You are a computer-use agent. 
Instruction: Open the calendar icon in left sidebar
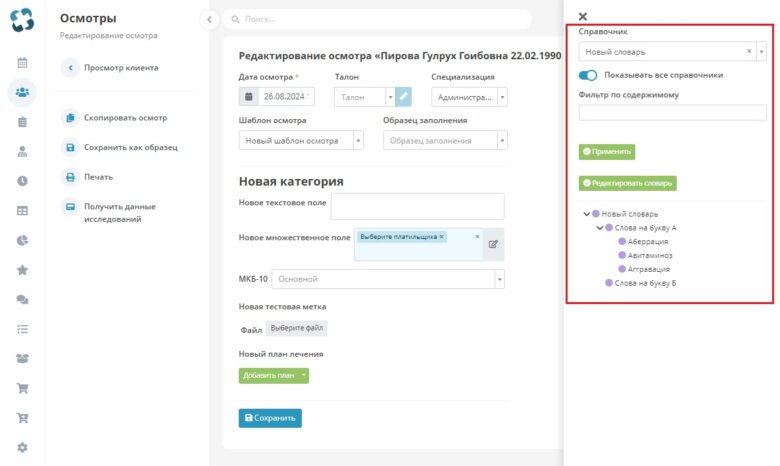22,63
